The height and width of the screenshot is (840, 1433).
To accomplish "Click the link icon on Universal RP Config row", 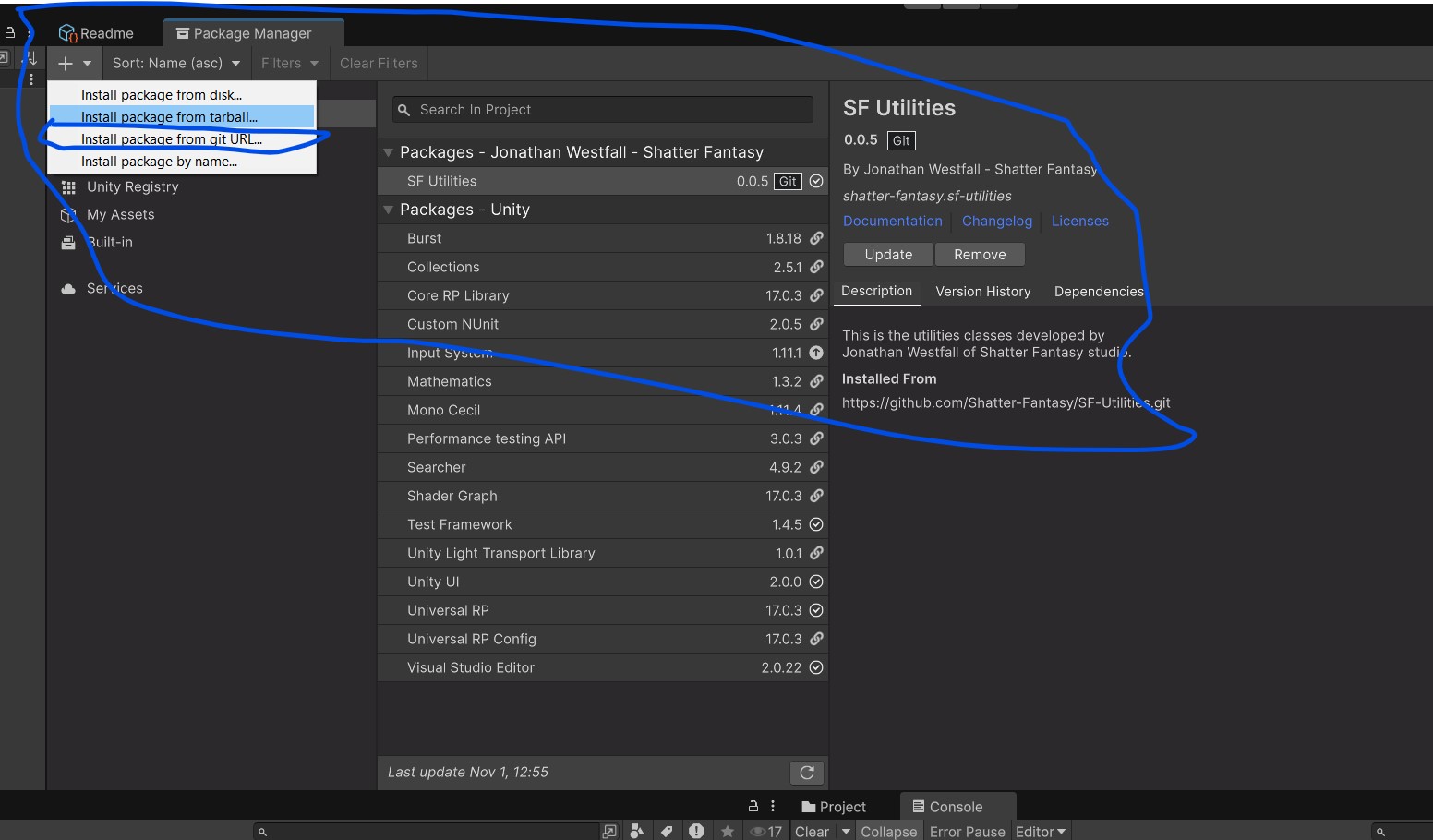I will pyautogui.click(x=816, y=639).
